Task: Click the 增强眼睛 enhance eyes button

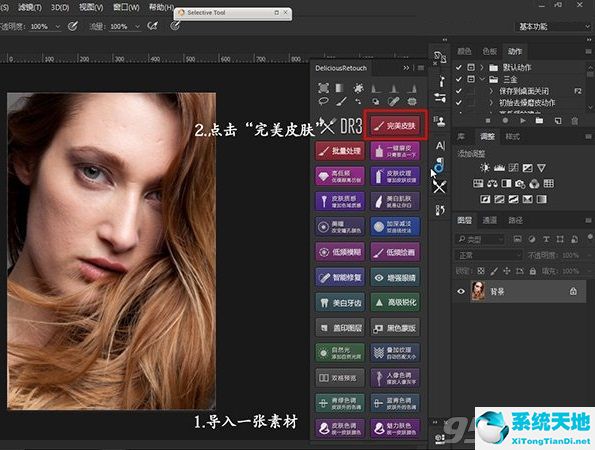Action: [395, 277]
